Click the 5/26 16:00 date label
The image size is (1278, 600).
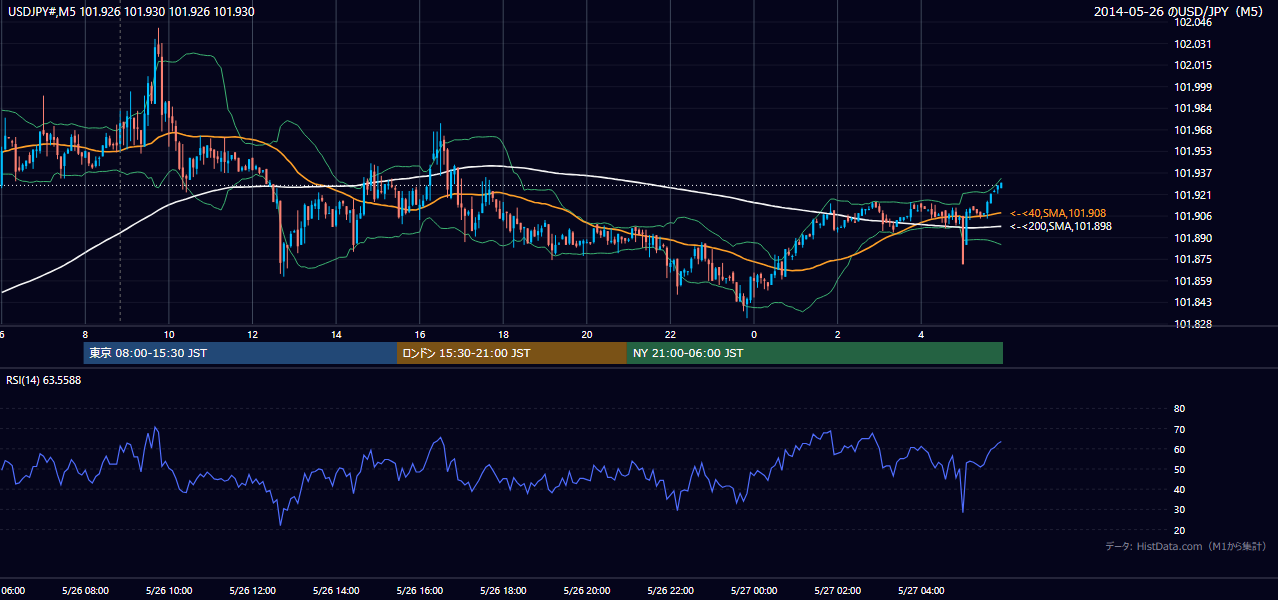pos(420,591)
